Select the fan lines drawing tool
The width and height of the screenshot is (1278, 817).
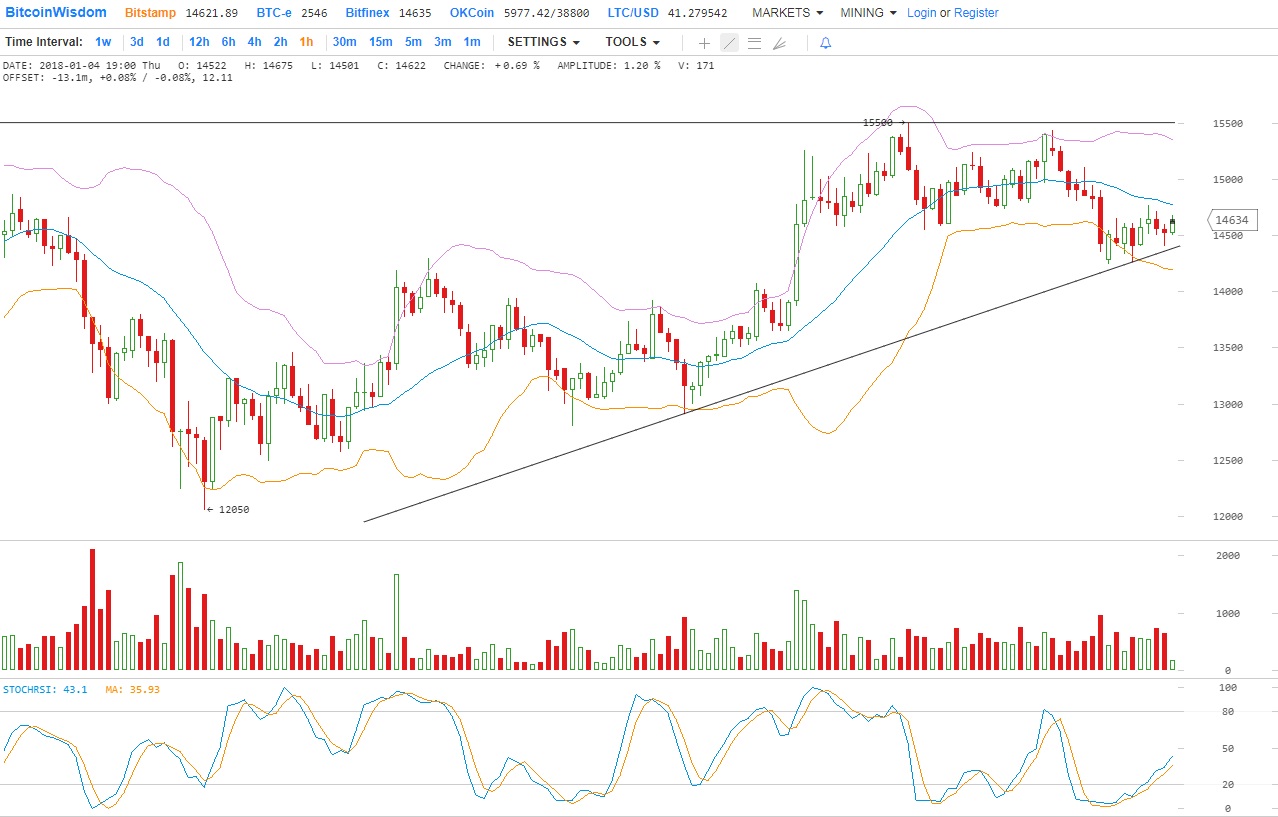pyautogui.click(x=780, y=43)
